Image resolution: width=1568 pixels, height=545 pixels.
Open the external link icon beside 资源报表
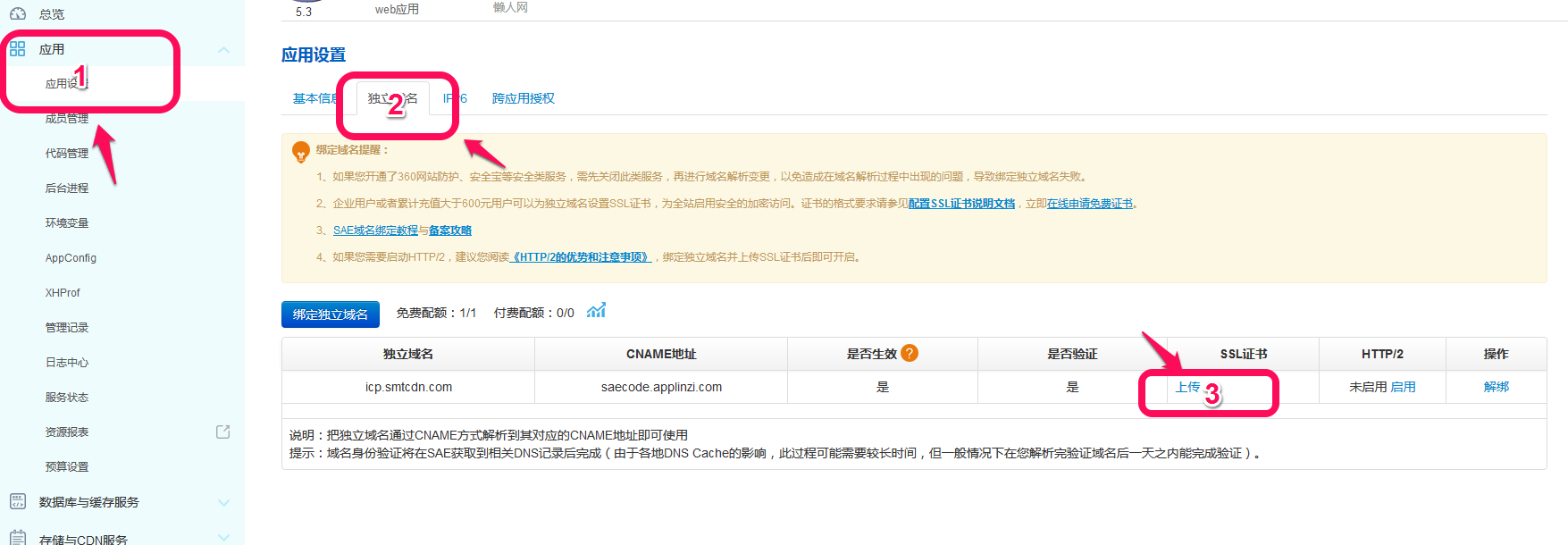click(223, 432)
